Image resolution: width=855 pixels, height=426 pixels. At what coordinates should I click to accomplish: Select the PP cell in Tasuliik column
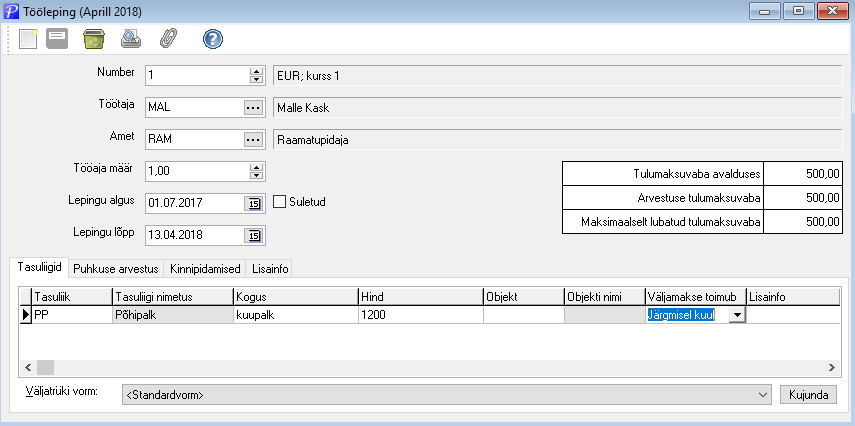[x=72, y=315]
